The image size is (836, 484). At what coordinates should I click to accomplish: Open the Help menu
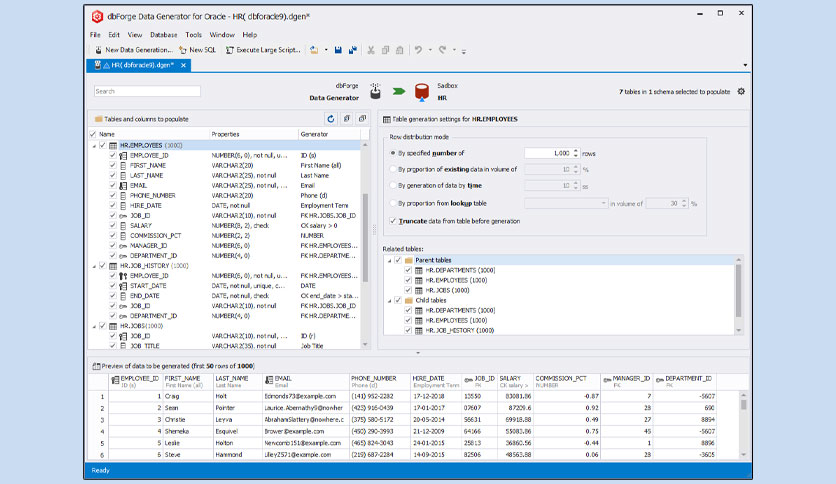(x=250, y=35)
